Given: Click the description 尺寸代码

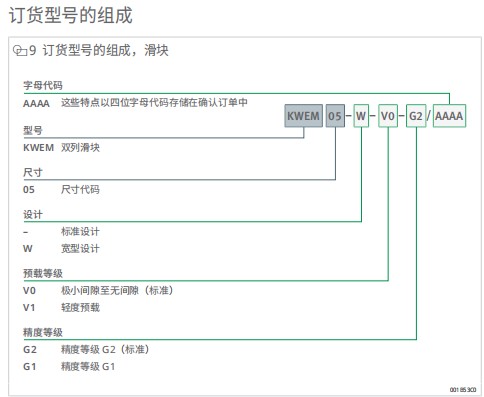Looking at the screenshot, I should [80, 189].
